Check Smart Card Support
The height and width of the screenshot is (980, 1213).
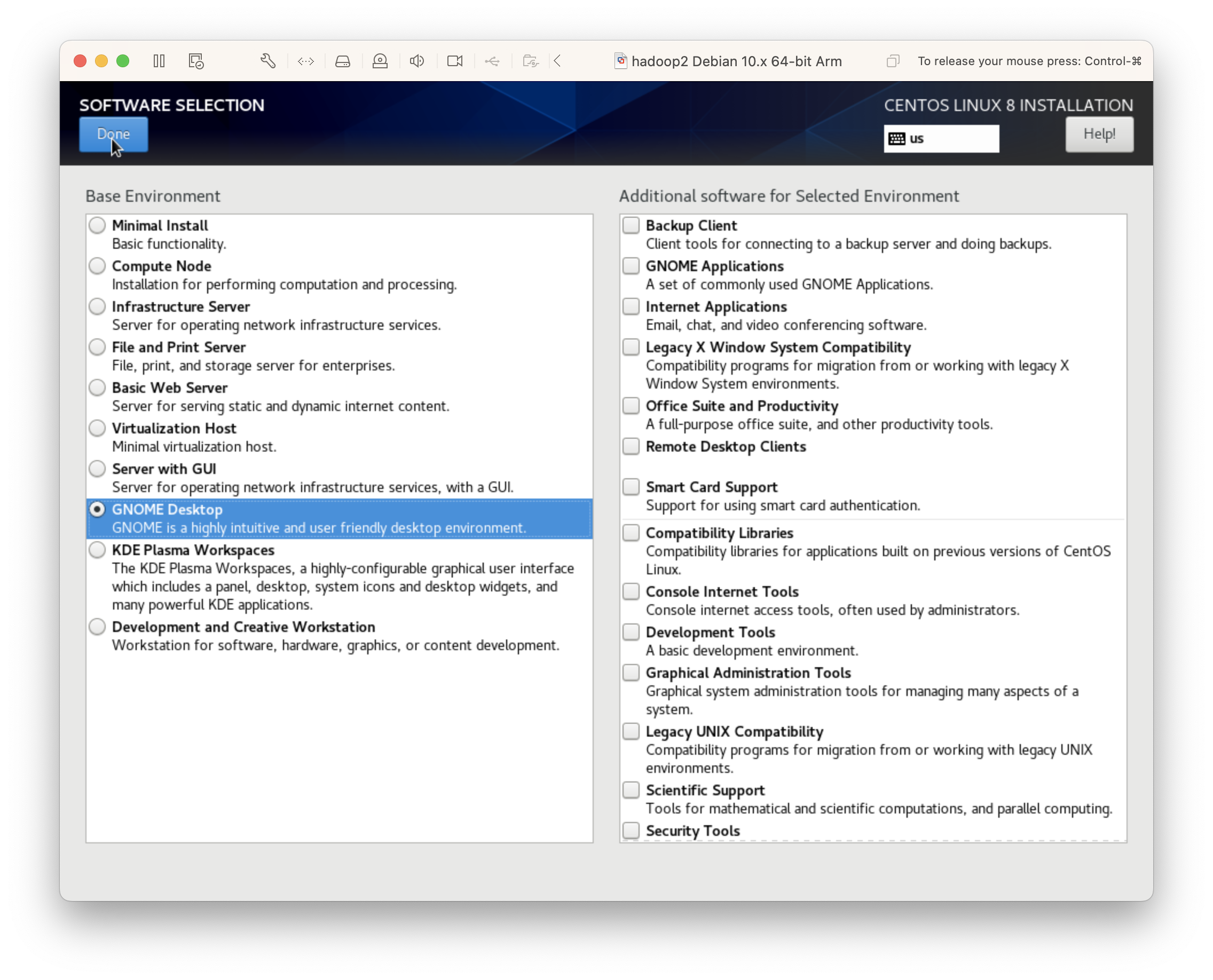(631, 487)
